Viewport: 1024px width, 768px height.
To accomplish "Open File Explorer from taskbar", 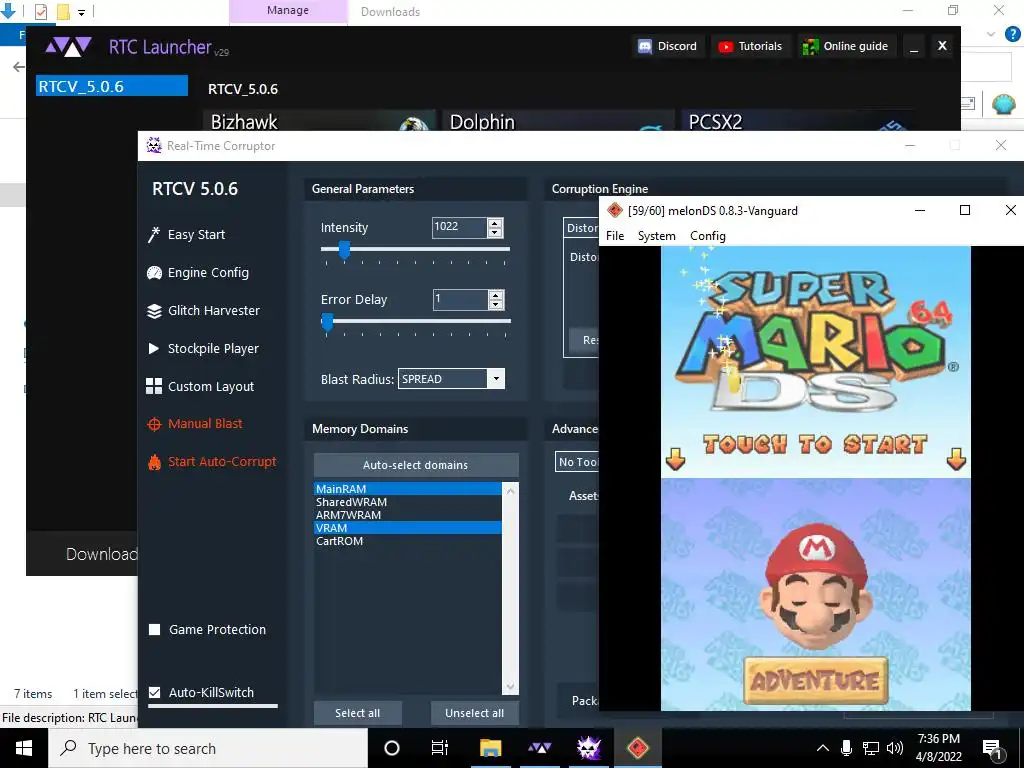I will click(x=490, y=748).
